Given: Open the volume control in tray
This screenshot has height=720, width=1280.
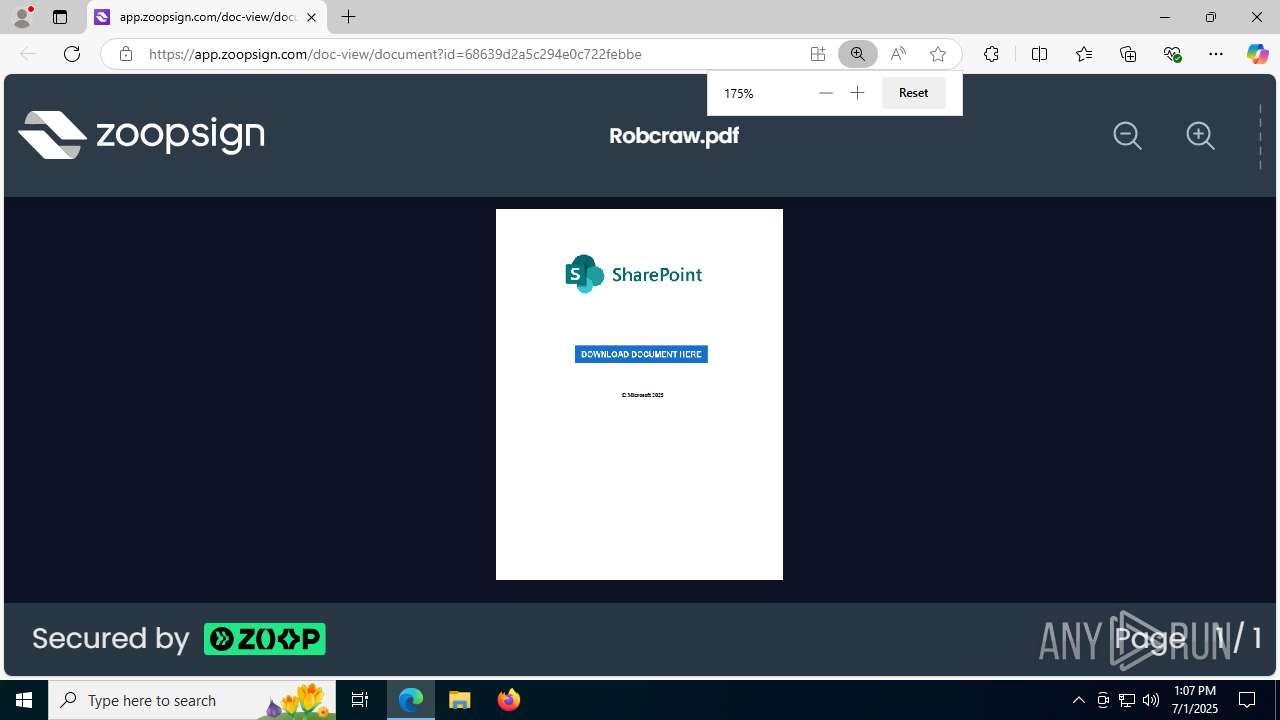Looking at the screenshot, I should [1151, 700].
